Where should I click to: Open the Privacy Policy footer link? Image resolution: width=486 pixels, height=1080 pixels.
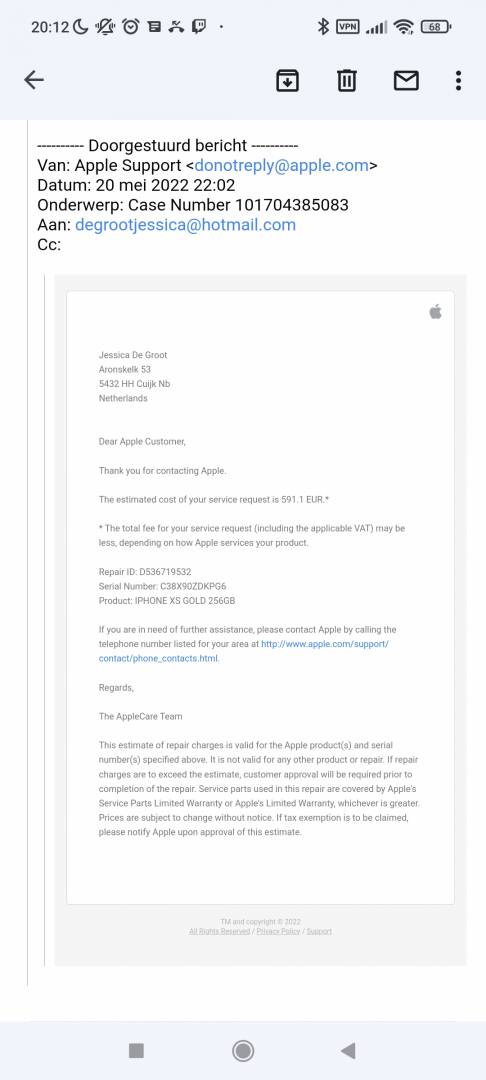pos(278,931)
